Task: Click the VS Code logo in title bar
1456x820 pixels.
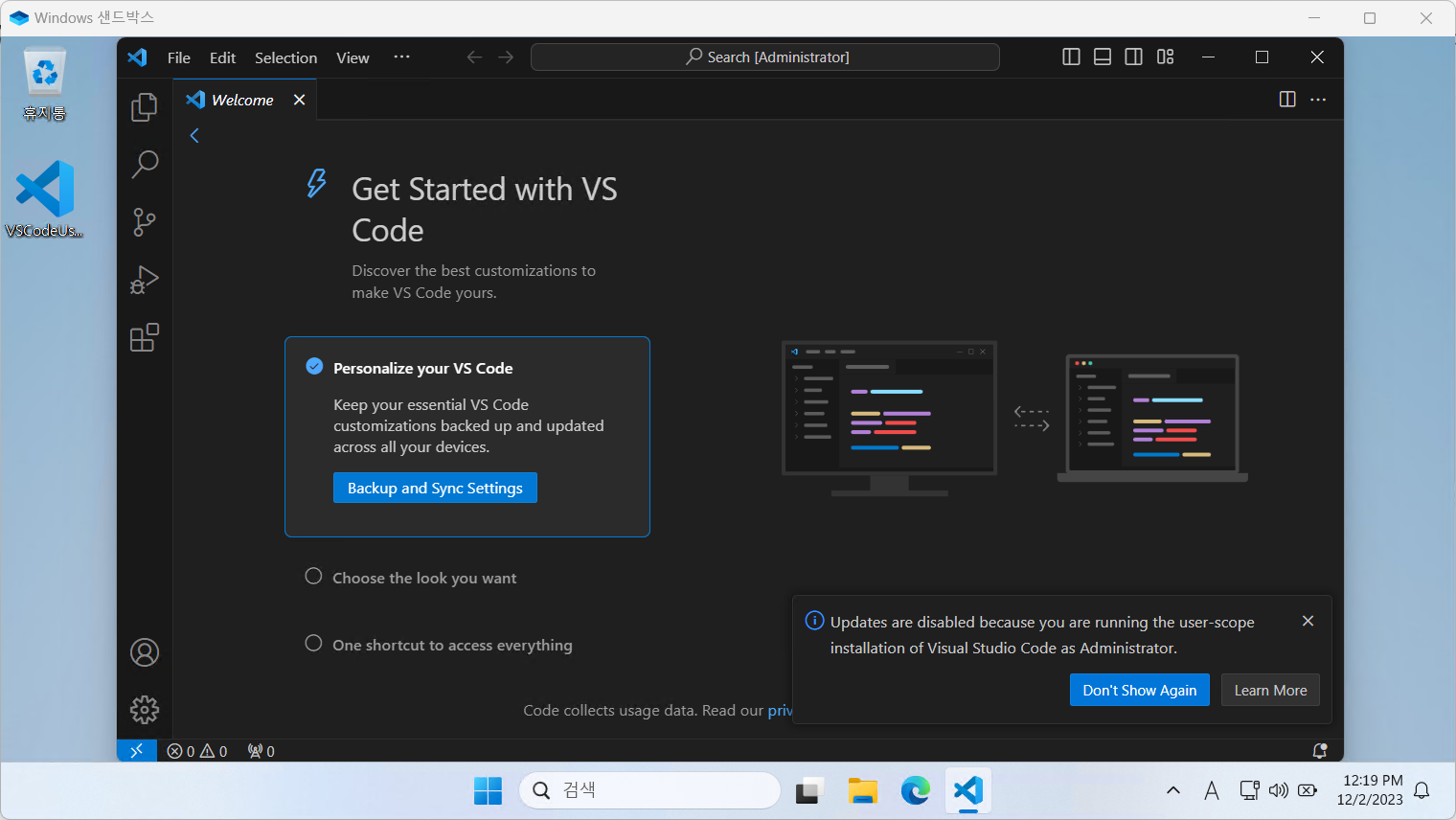Action: click(138, 57)
